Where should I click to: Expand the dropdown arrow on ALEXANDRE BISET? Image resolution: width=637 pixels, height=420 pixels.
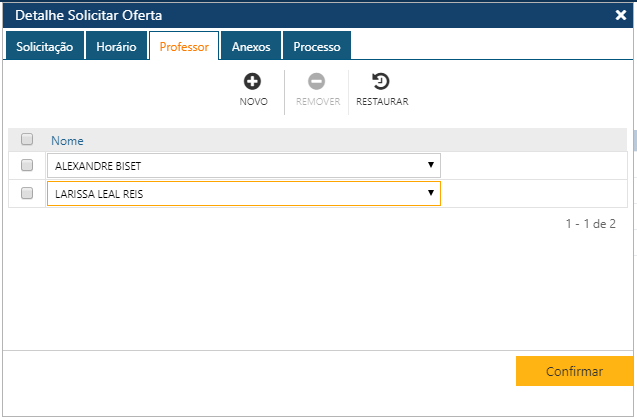click(x=430, y=165)
